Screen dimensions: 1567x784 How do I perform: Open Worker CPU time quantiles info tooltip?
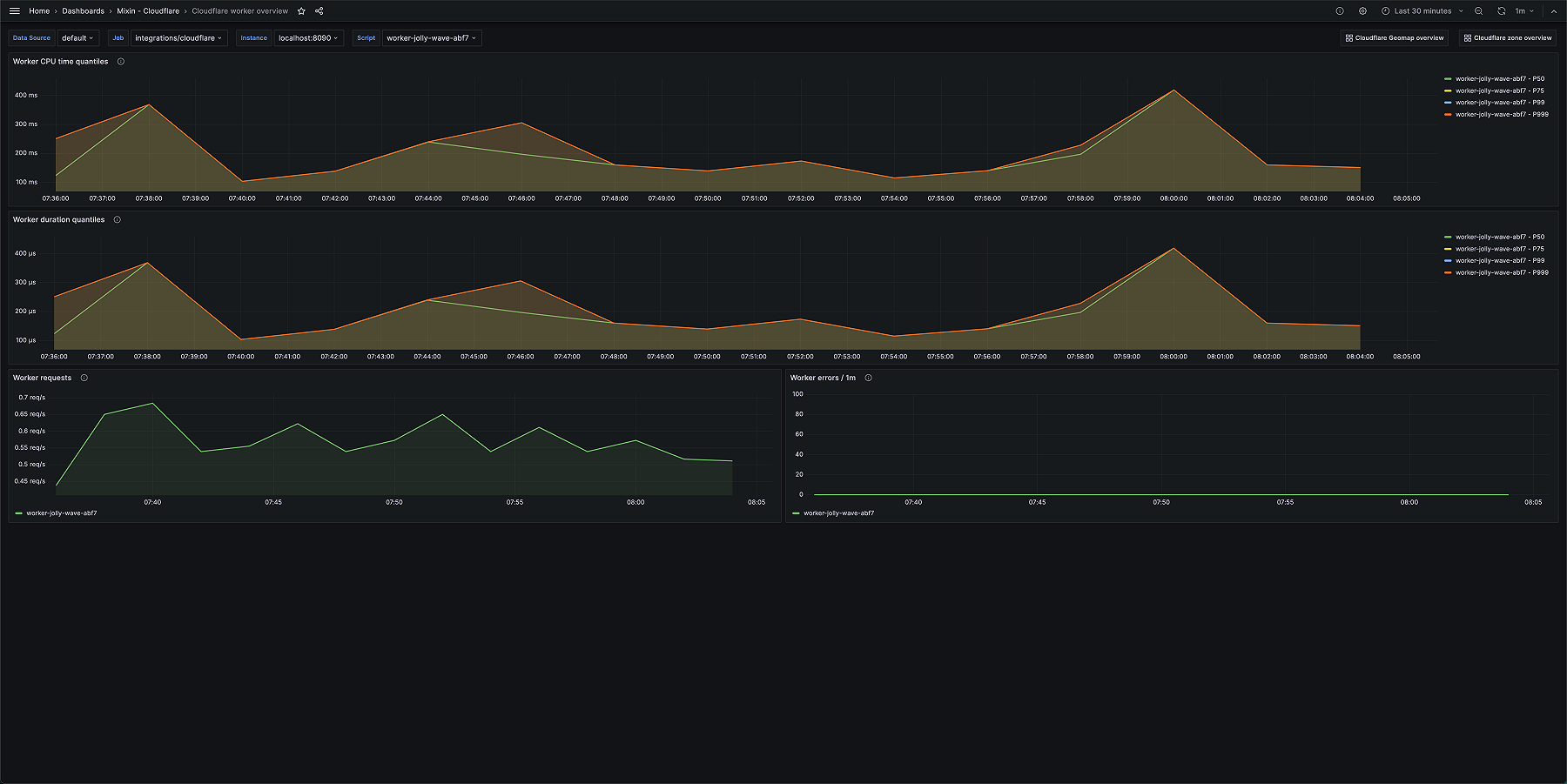(120, 61)
